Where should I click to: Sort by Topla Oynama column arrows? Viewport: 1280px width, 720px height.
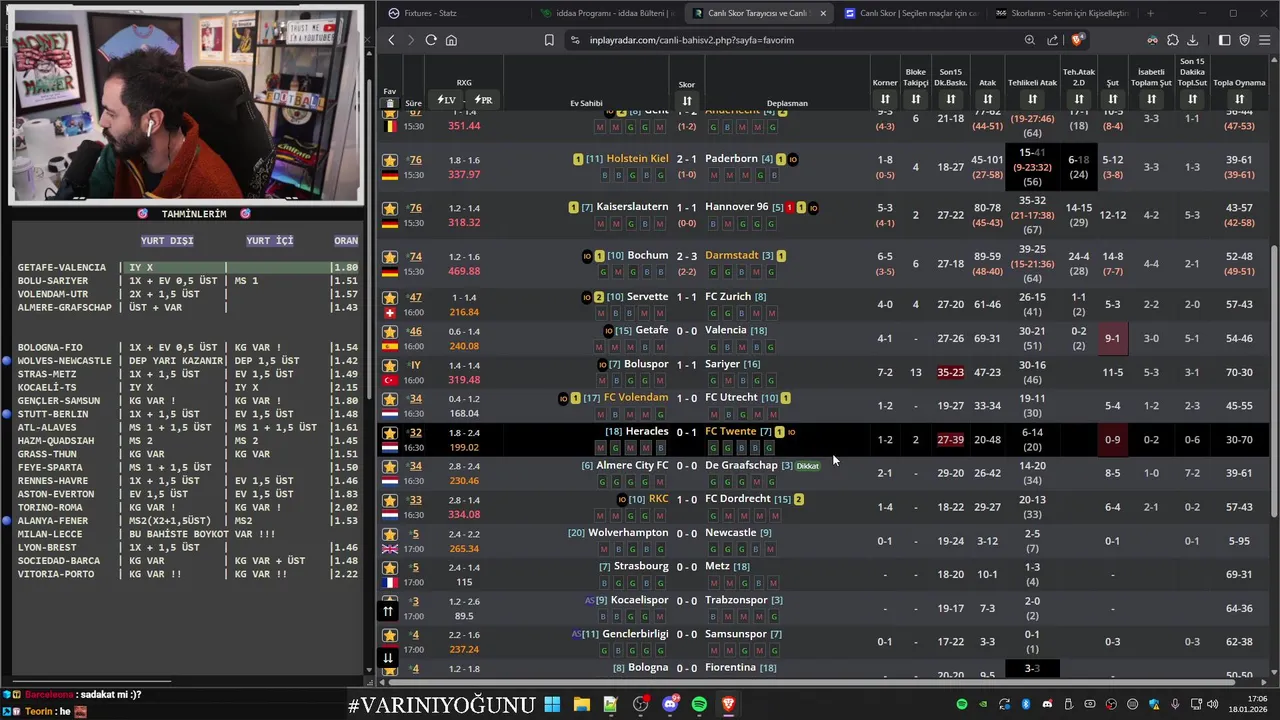1239,99
